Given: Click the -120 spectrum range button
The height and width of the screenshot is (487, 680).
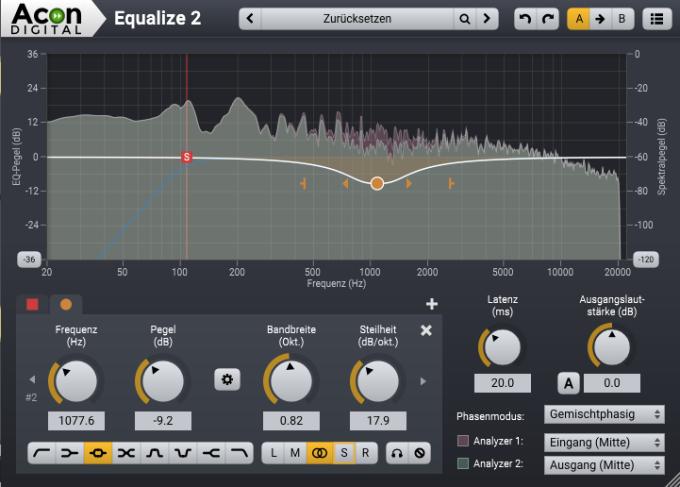Looking at the screenshot, I should click(646, 259).
